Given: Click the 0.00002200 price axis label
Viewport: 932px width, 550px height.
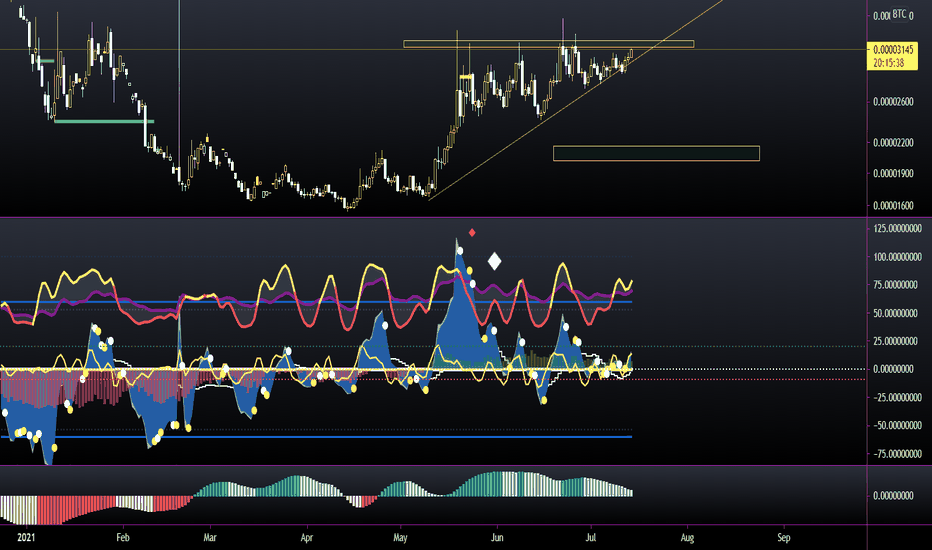Looking at the screenshot, I should 893,143.
